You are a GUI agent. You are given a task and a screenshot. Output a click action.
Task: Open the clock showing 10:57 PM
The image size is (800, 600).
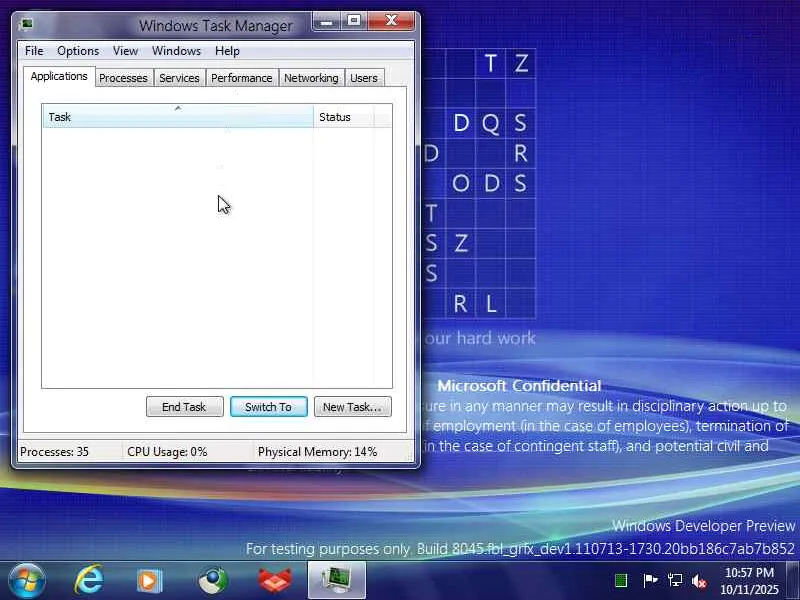(749, 581)
